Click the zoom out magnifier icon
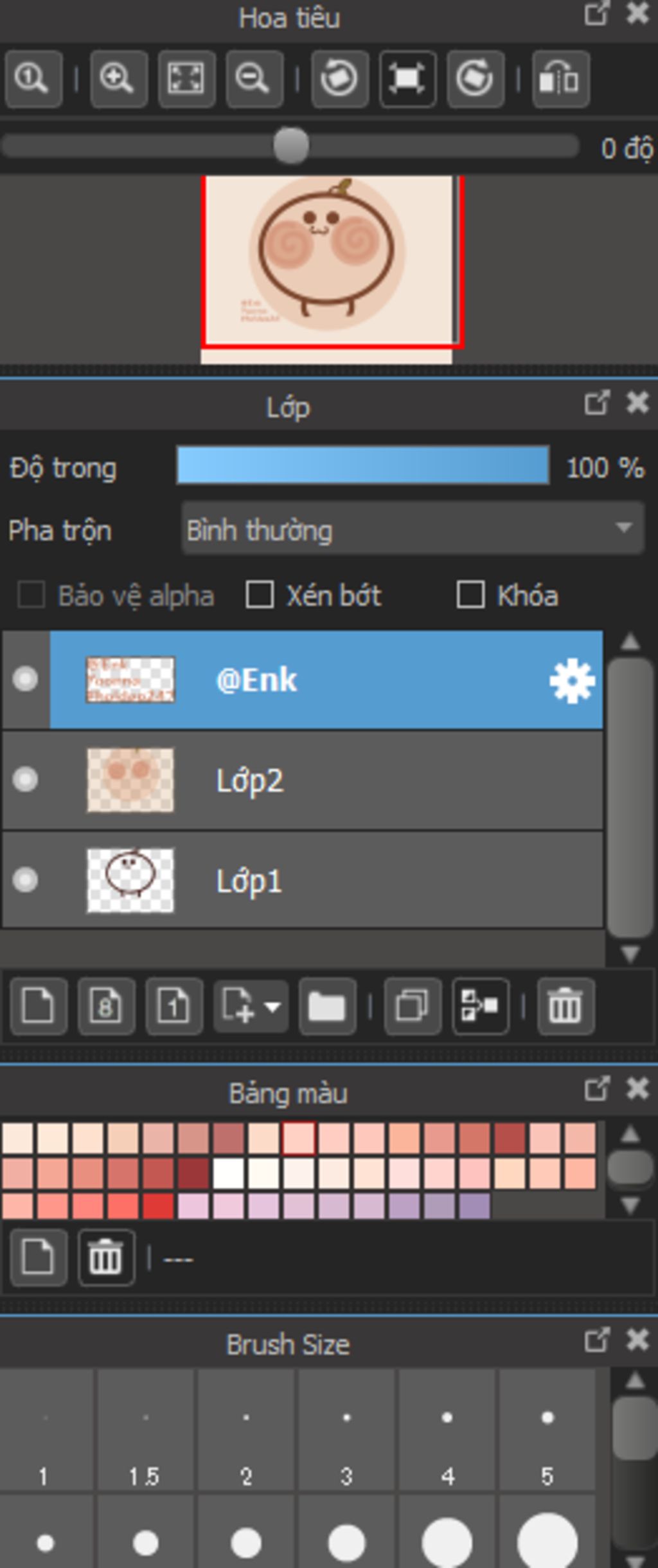 point(254,79)
